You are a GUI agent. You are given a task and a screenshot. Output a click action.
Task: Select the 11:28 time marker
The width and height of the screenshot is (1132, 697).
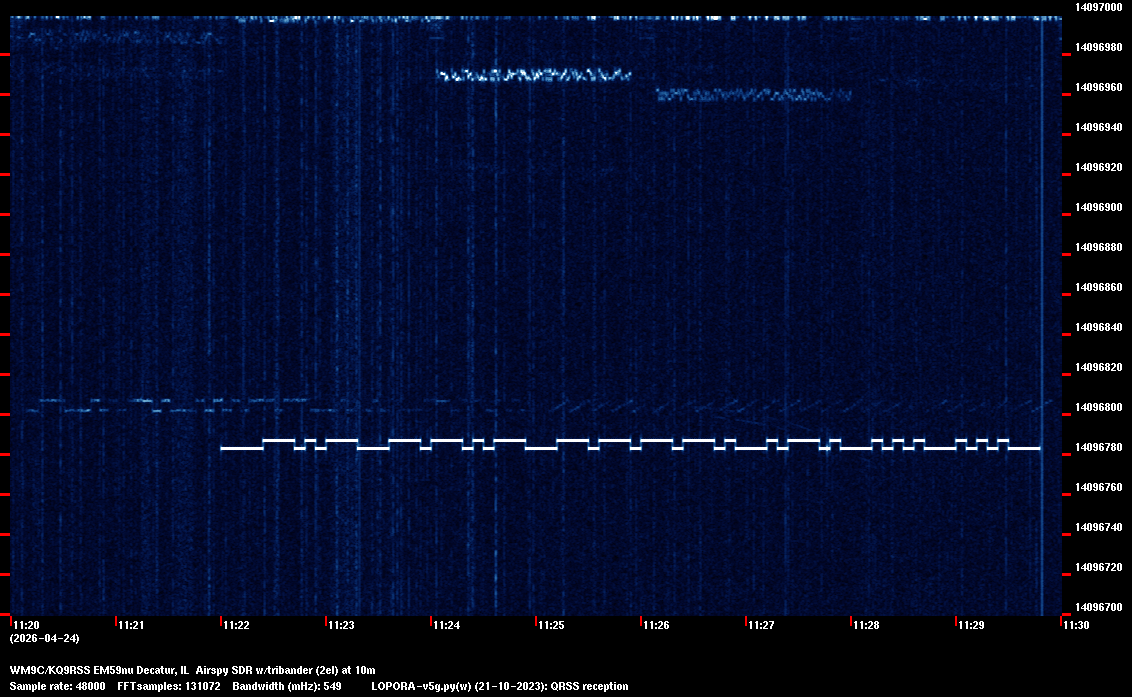click(x=866, y=626)
